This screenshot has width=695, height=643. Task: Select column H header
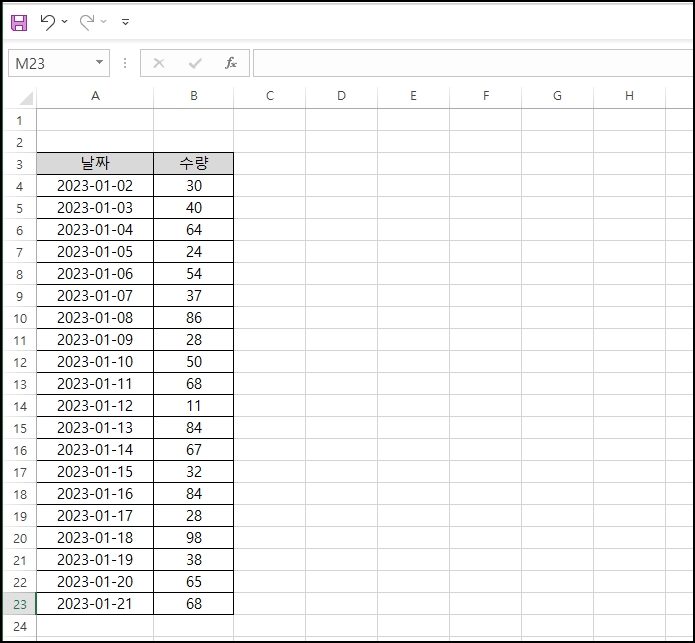[x=629, y=96]
